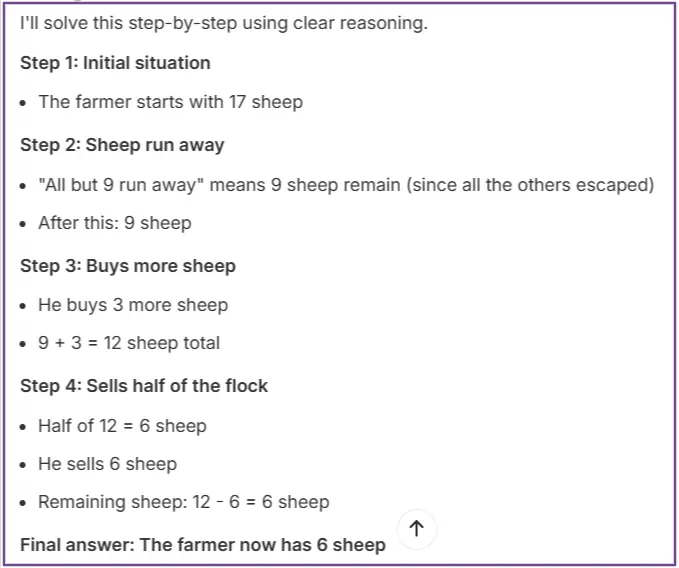This screenshot has height=568, width=679.
Task: Click the intro sentence about step-by-step reasoning
Action: click(224, 23)
